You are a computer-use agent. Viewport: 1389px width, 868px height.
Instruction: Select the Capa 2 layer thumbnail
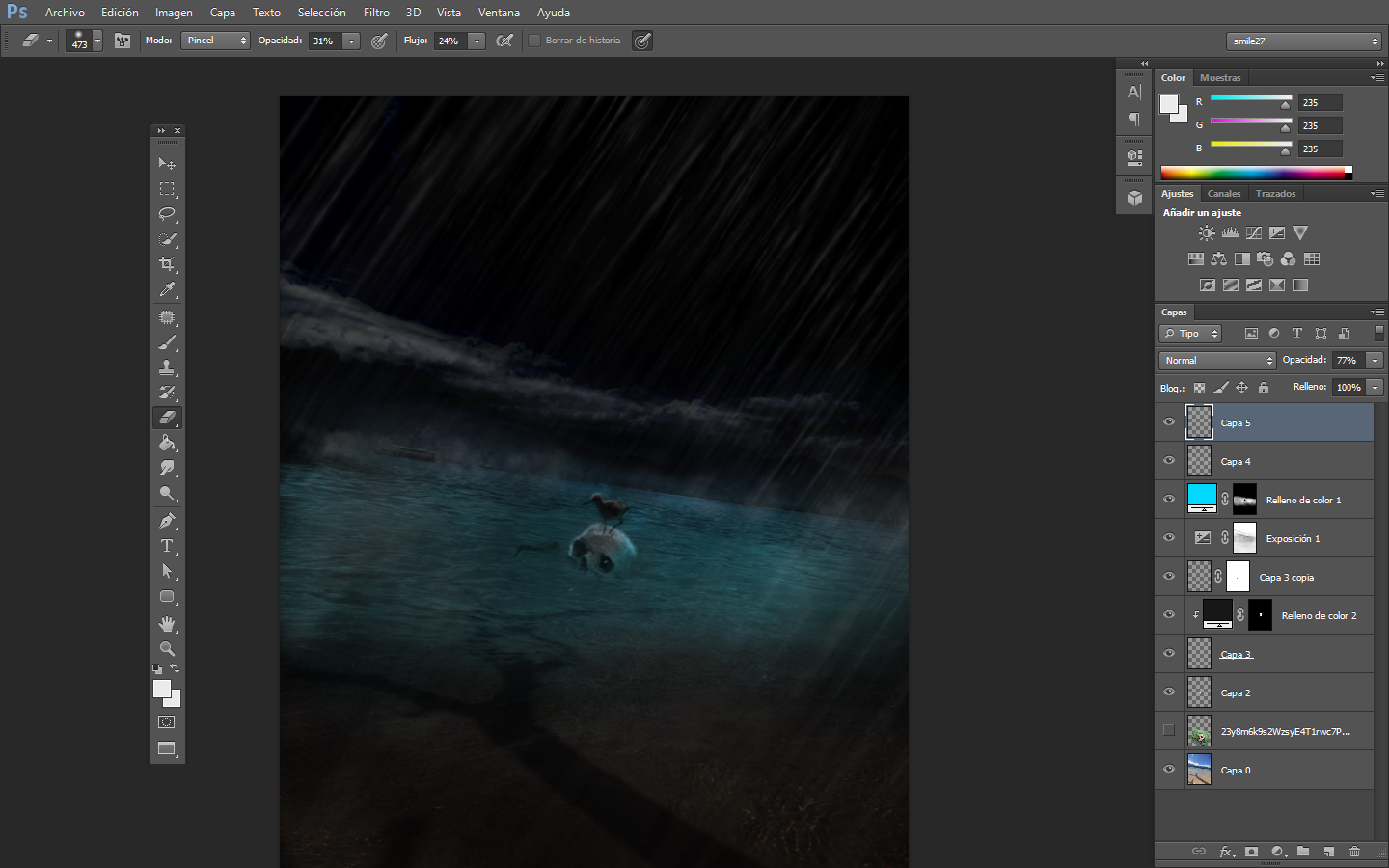1199,692
